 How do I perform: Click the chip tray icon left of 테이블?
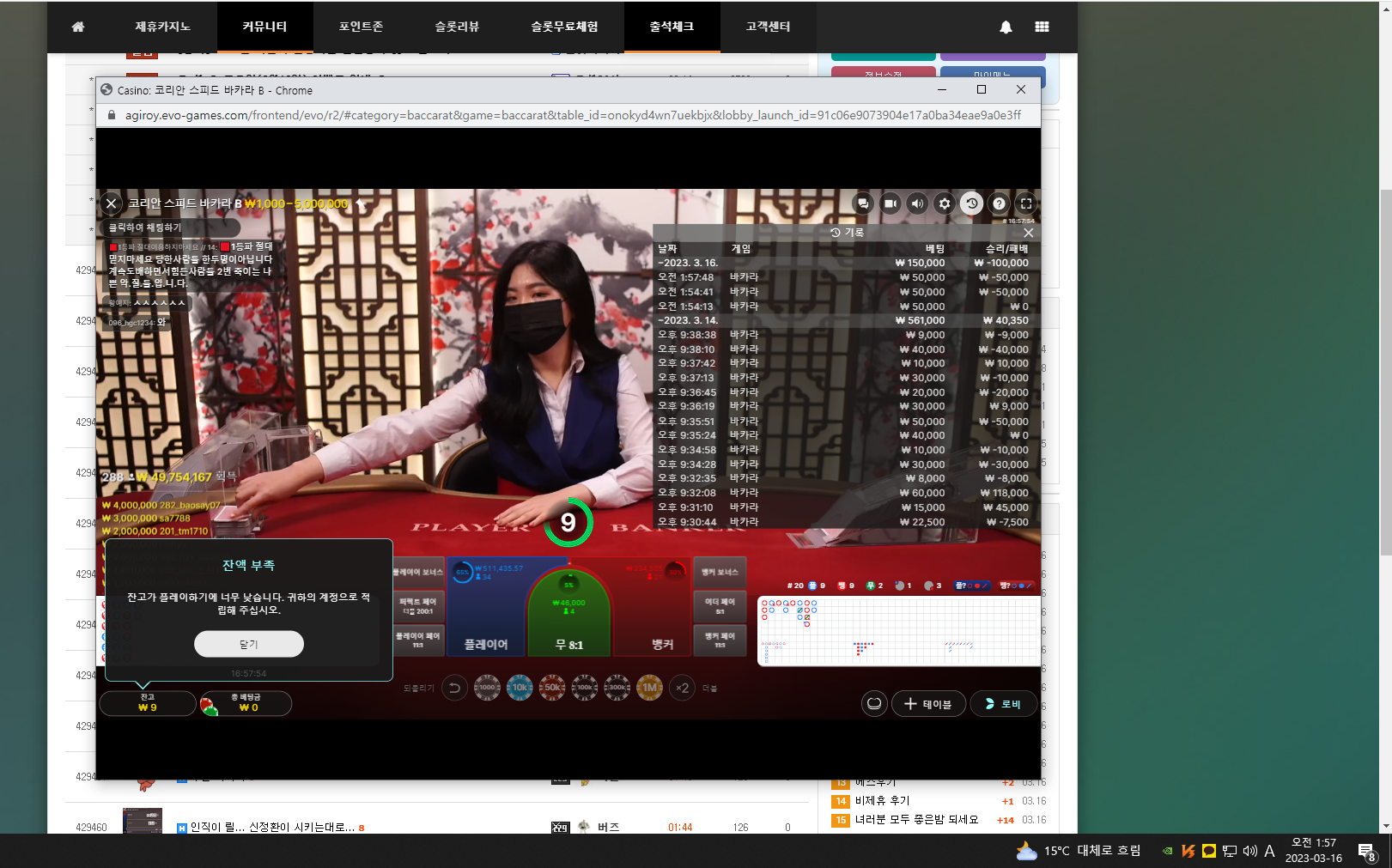click(x=874, y=704)
